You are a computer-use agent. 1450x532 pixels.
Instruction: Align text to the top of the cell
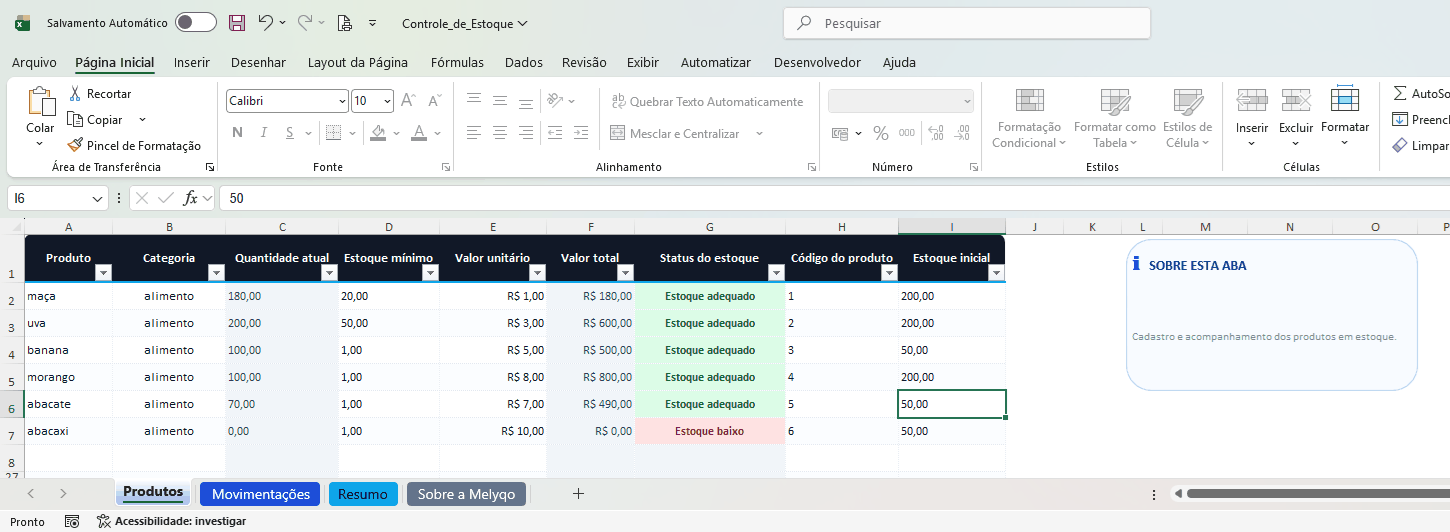click(473, 99)
